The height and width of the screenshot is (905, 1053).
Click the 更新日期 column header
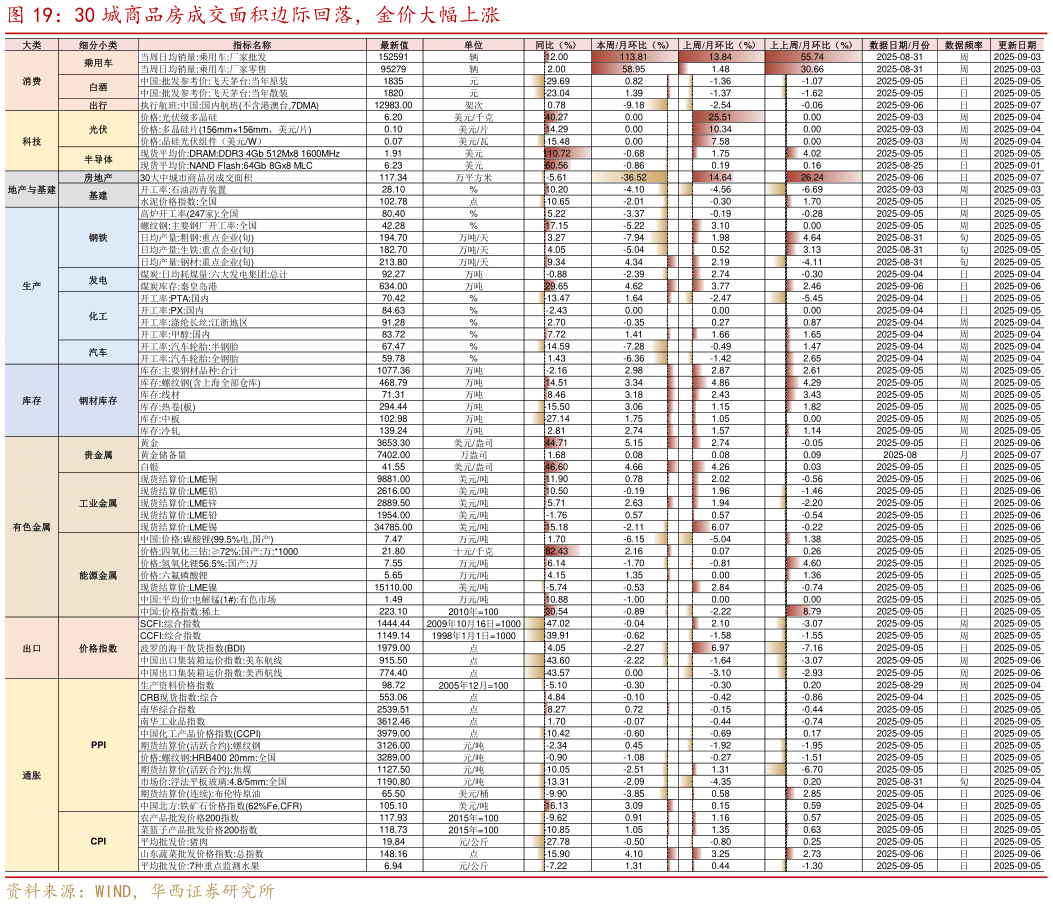pyautogui.click(x=1017, y=45)
